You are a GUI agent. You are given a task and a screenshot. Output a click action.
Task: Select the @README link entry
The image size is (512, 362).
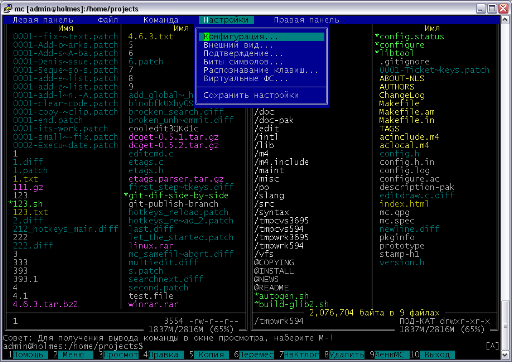[x=271, y=288]
